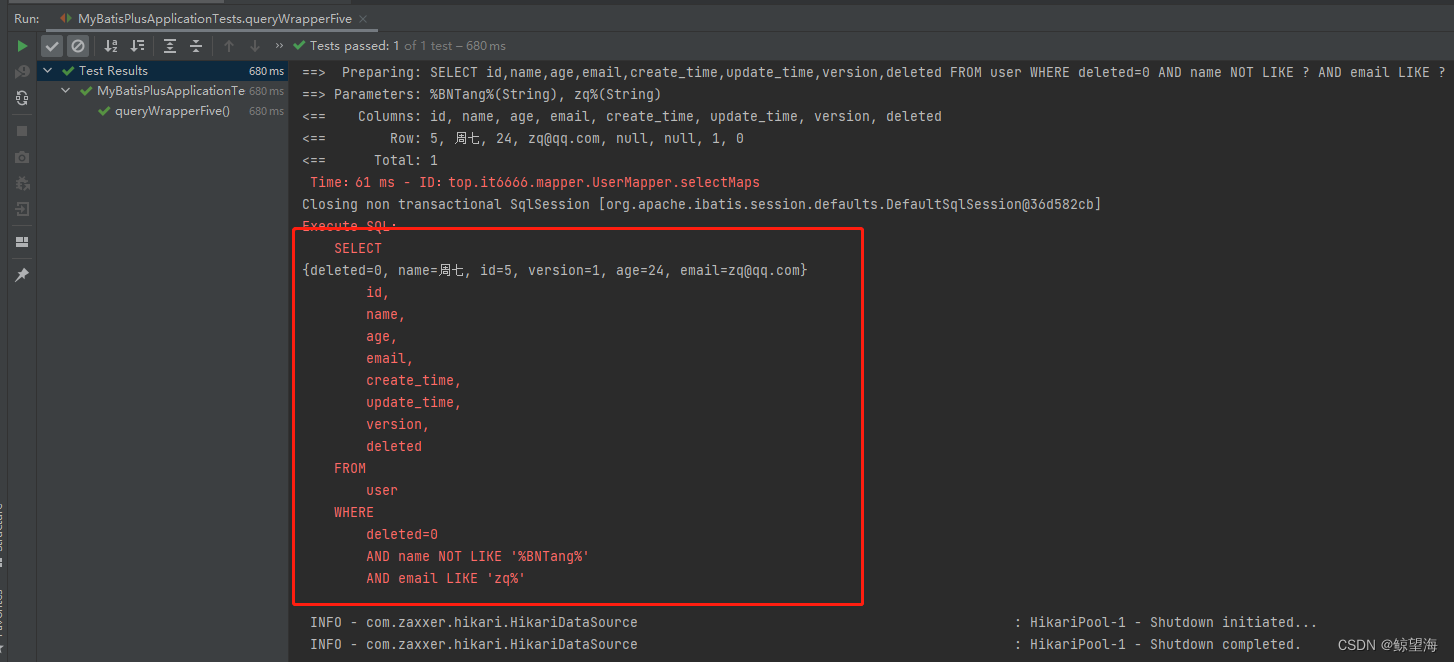Image resolution: width=1454 pixels, height=662 pixels.
Task: Collapse the MyBatisPlusApplicationTe node
Action: coord(66,91)
